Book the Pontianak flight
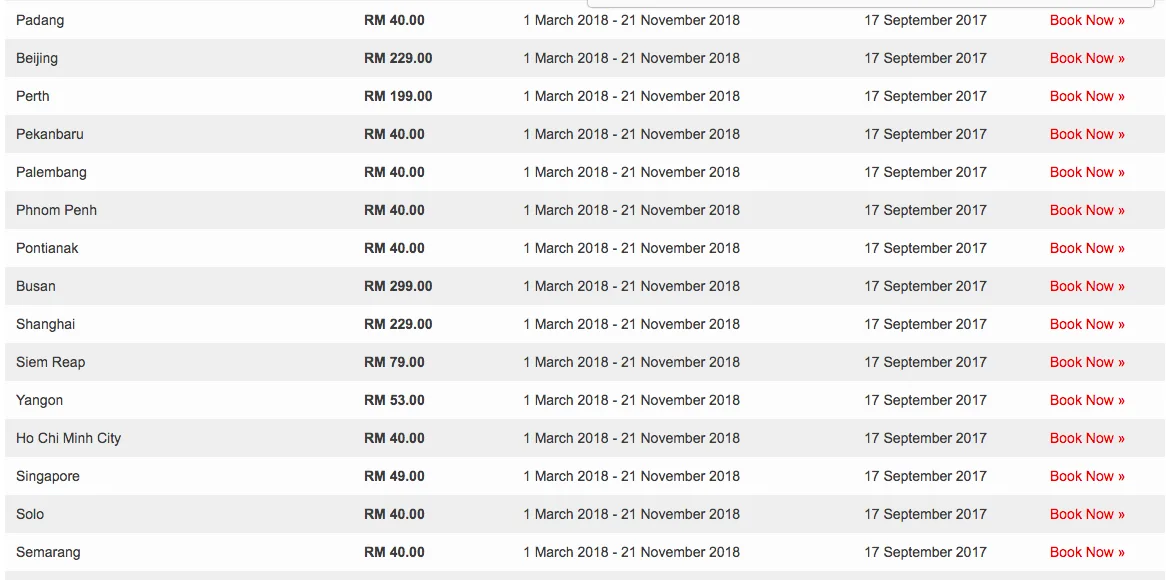The image size is (1166, 580). point(1086,248)
